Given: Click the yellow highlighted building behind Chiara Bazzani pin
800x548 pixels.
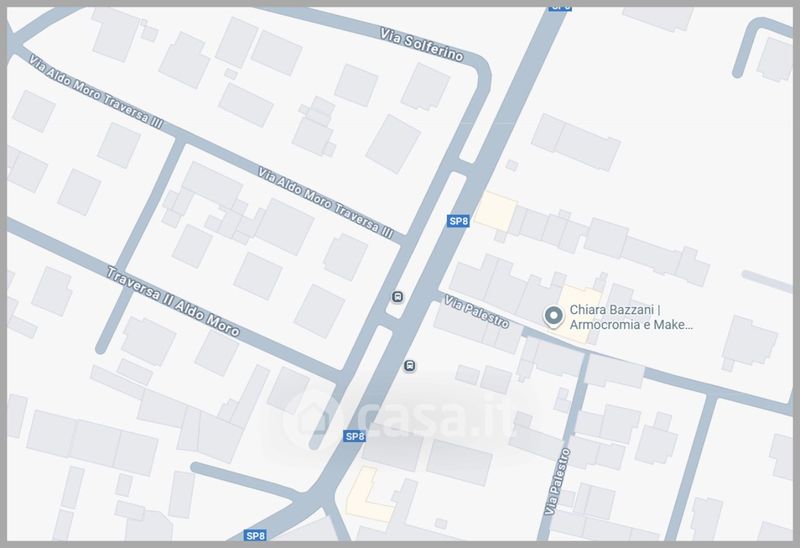Looking at the screenshot, I should tap(578, 312).
